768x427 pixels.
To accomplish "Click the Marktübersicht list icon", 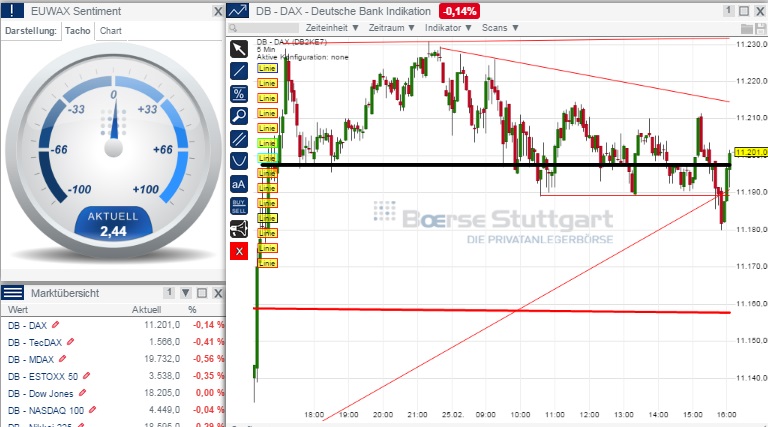I will pos(12,293).
